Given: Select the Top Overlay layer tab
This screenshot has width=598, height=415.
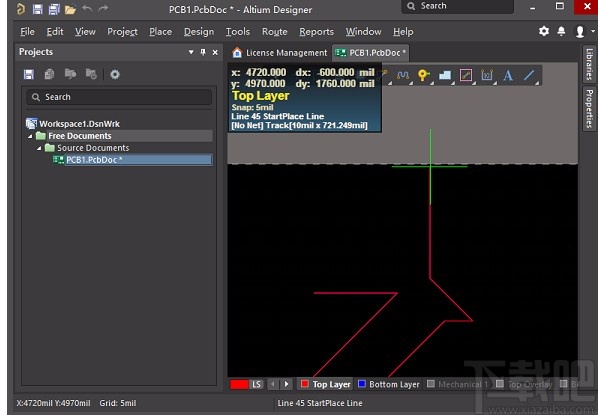Looking at the screenshot, I should 524,384.
